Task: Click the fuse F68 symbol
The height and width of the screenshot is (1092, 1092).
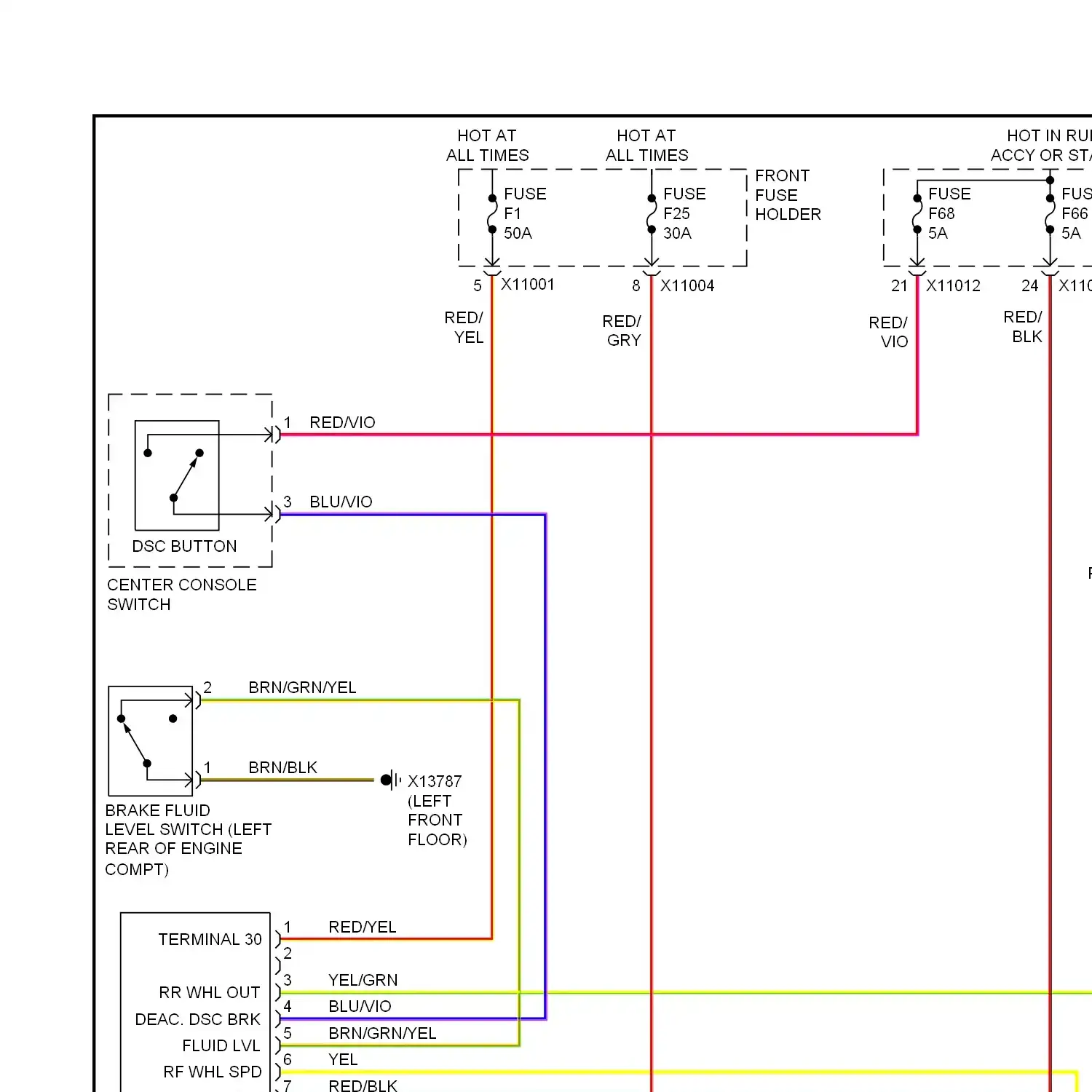Action: [x=917, y=214]
